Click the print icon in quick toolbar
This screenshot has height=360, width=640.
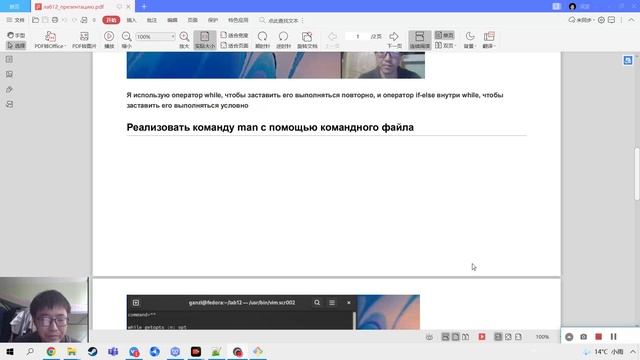pyautogui.click(x=55, y=20)
